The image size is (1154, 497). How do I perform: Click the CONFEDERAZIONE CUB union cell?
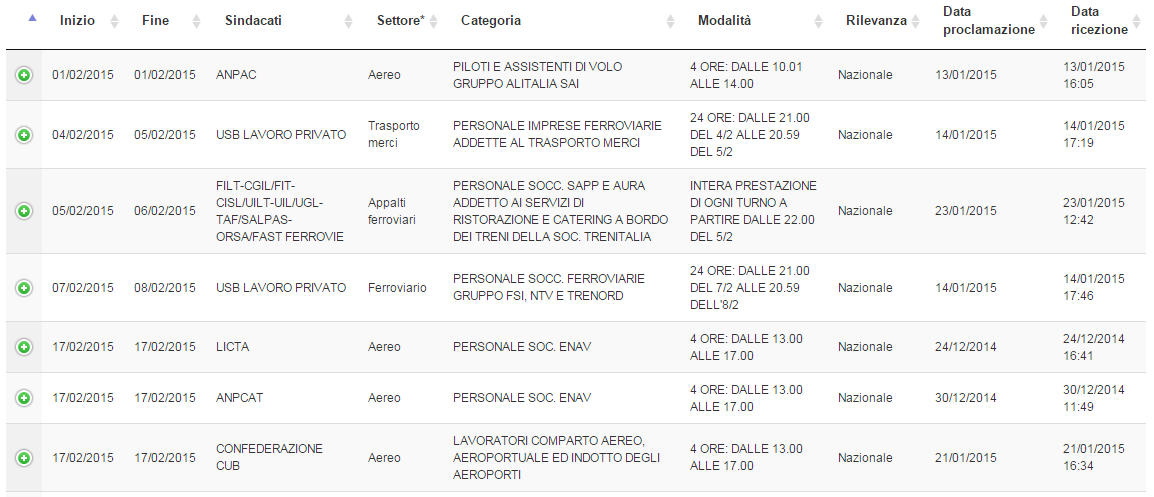pos(269,457)
